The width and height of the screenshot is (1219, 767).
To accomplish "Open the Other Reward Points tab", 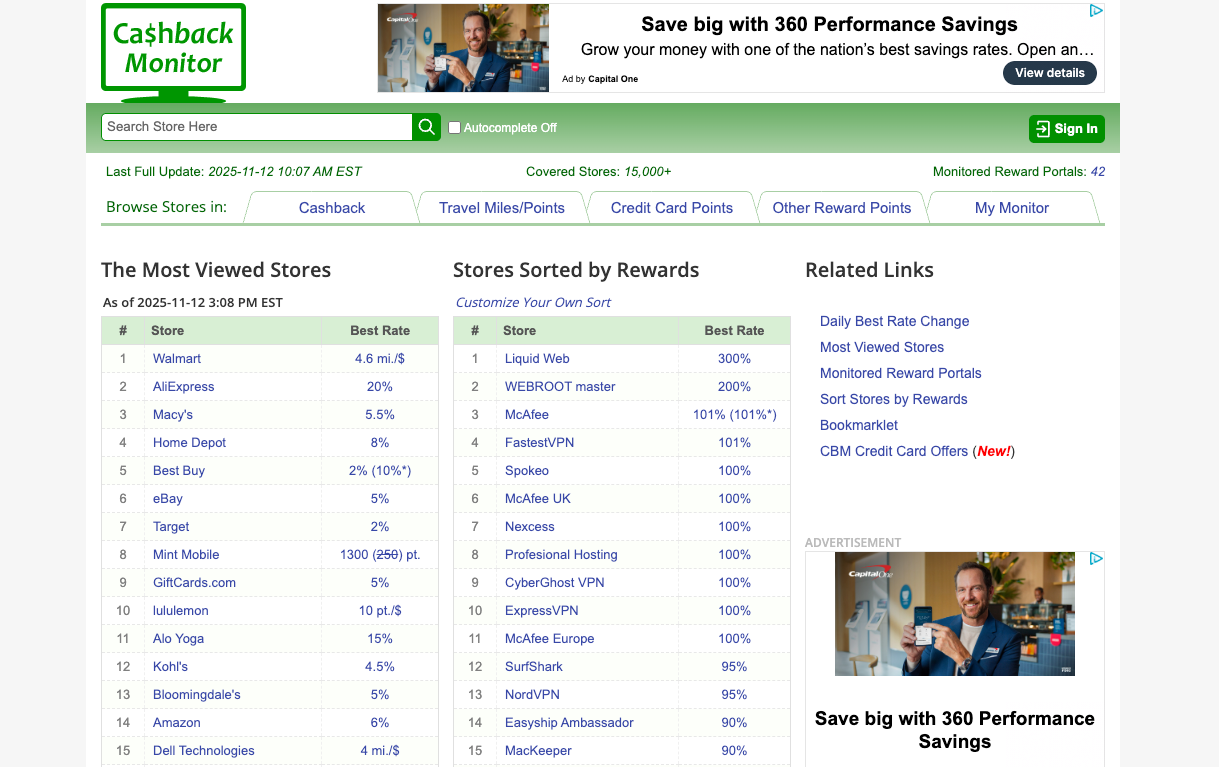I will point(842,207).
